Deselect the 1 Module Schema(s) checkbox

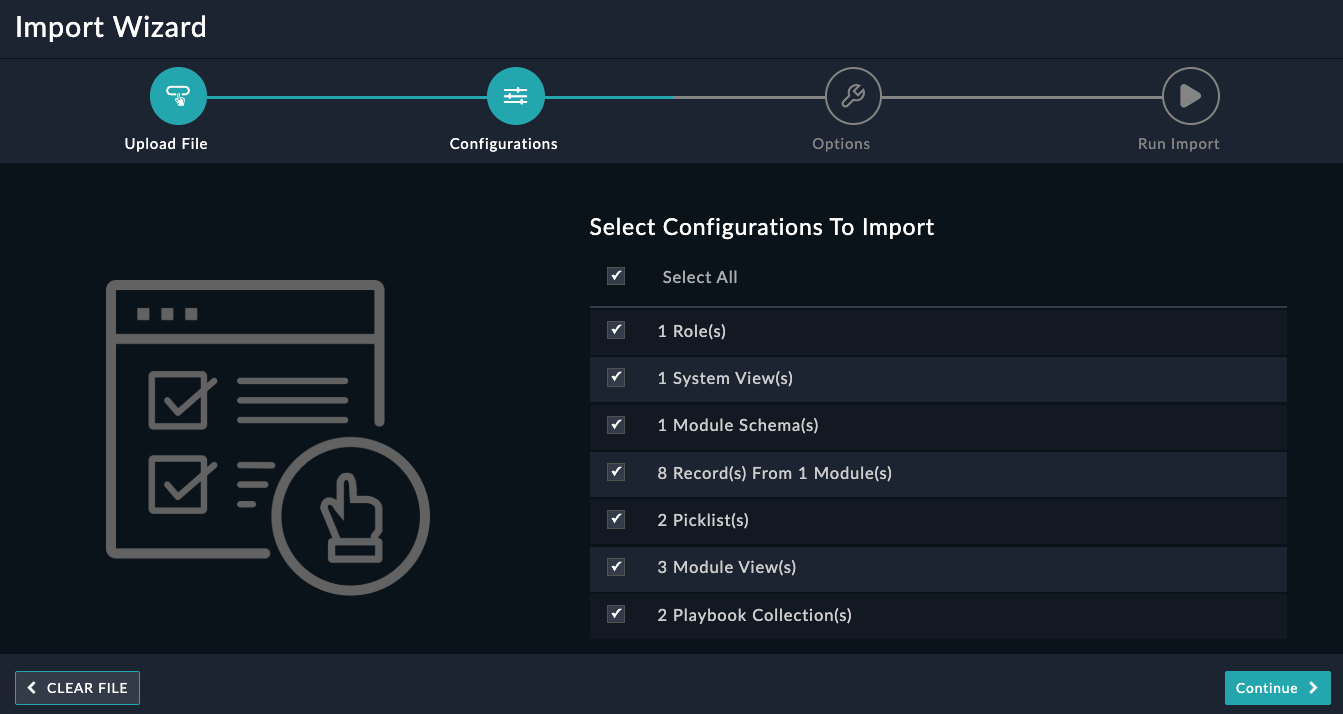pyautogui.click(x=616, y=425)
